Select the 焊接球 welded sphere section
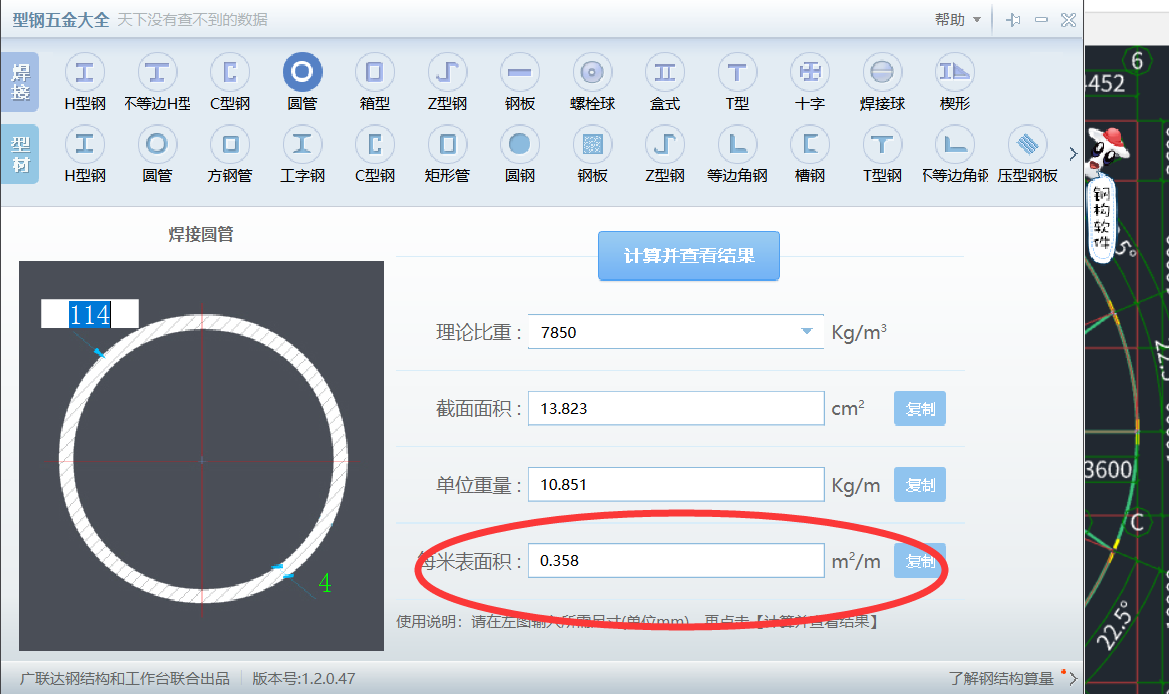The width and height of the screenshot is (1169, 694). pos(882,72)
